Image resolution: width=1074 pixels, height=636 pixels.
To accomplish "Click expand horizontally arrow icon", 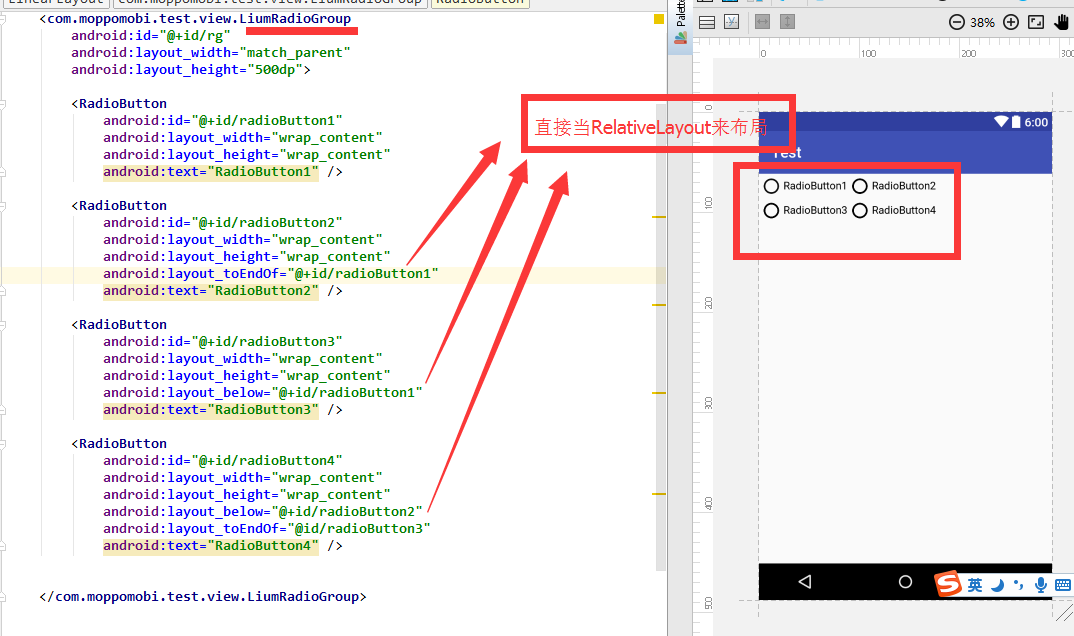I will pyautogui.click(x=762, y=23).
